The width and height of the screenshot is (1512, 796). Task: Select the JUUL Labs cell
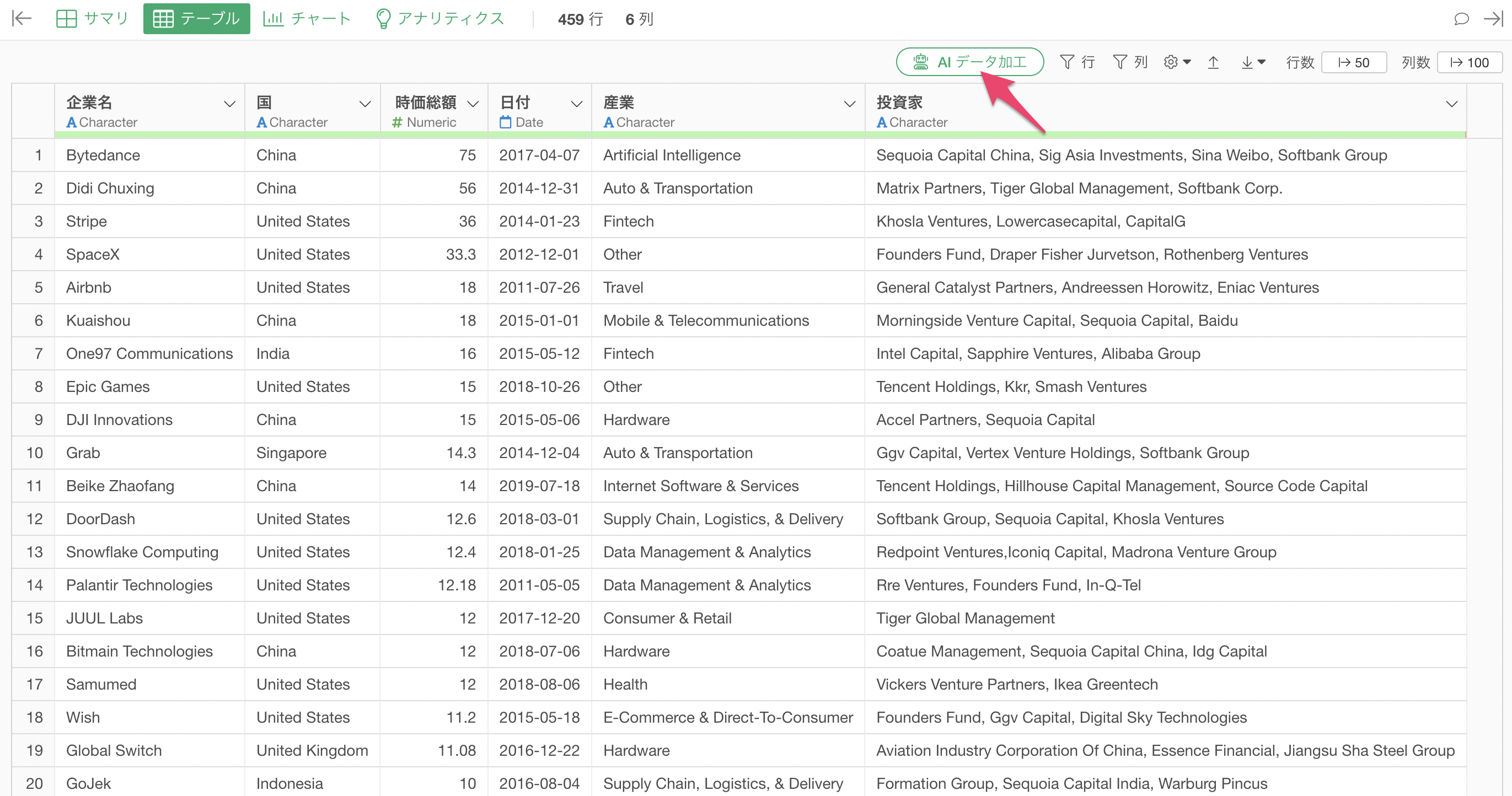point(149,618)
